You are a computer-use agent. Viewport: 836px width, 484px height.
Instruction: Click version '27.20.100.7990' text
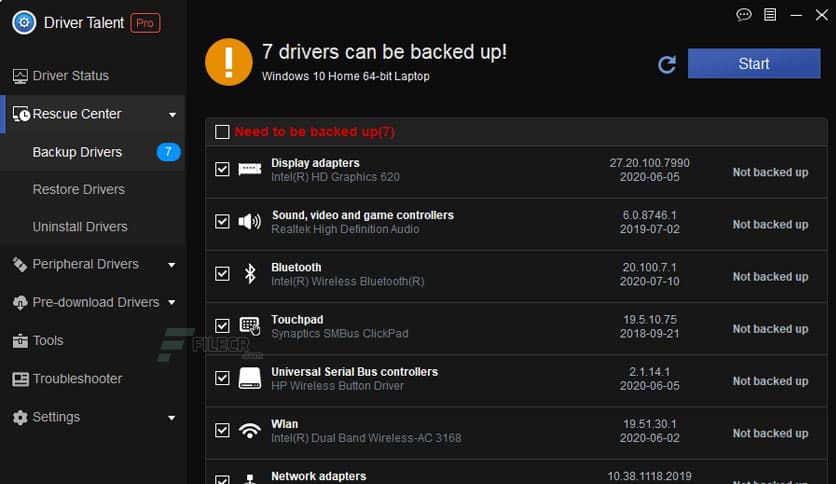649,163
